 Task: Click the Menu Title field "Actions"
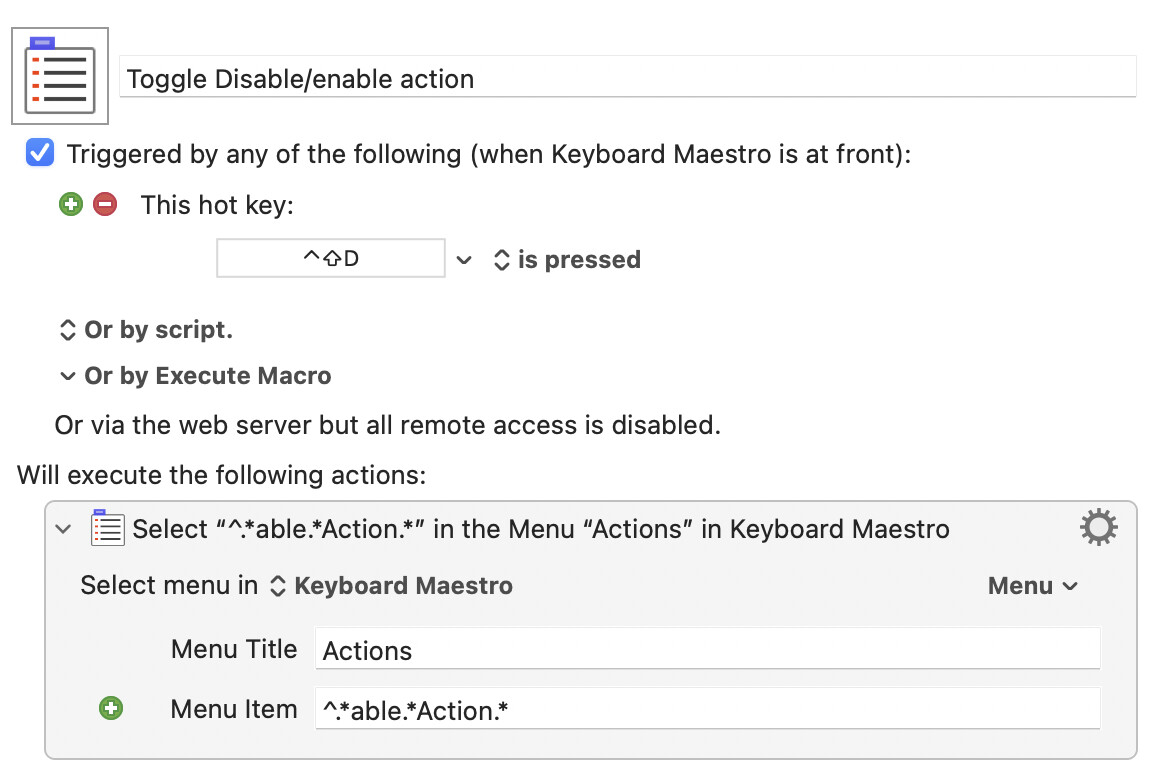coord(707,650)
